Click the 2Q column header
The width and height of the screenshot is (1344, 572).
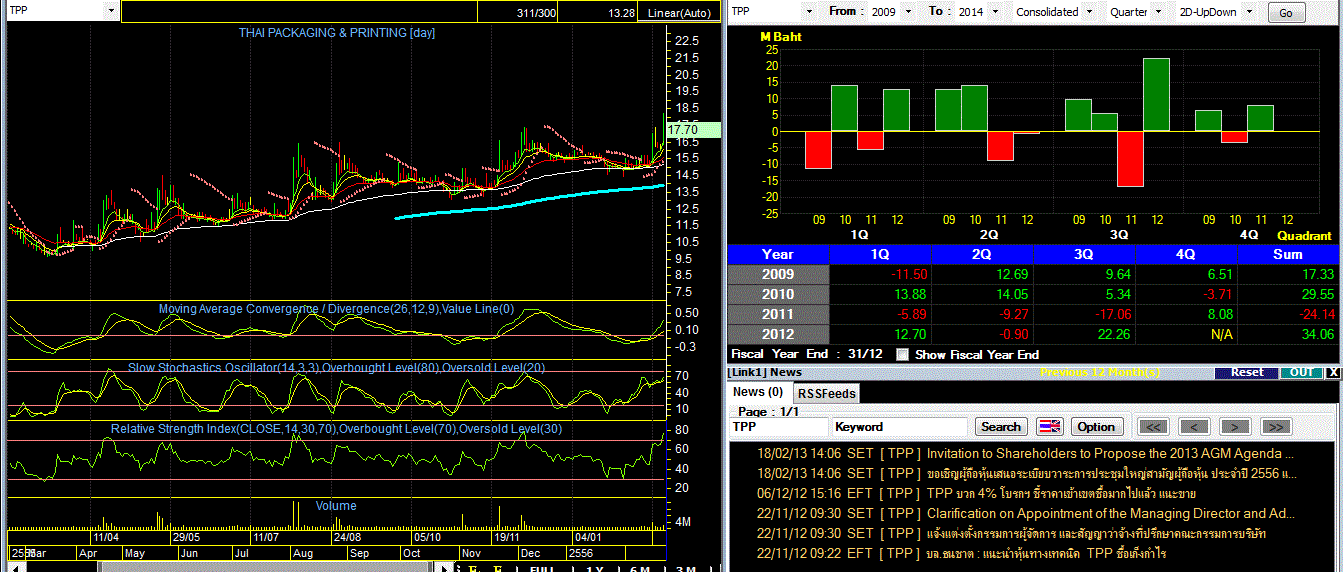click(x=982, y=254)
